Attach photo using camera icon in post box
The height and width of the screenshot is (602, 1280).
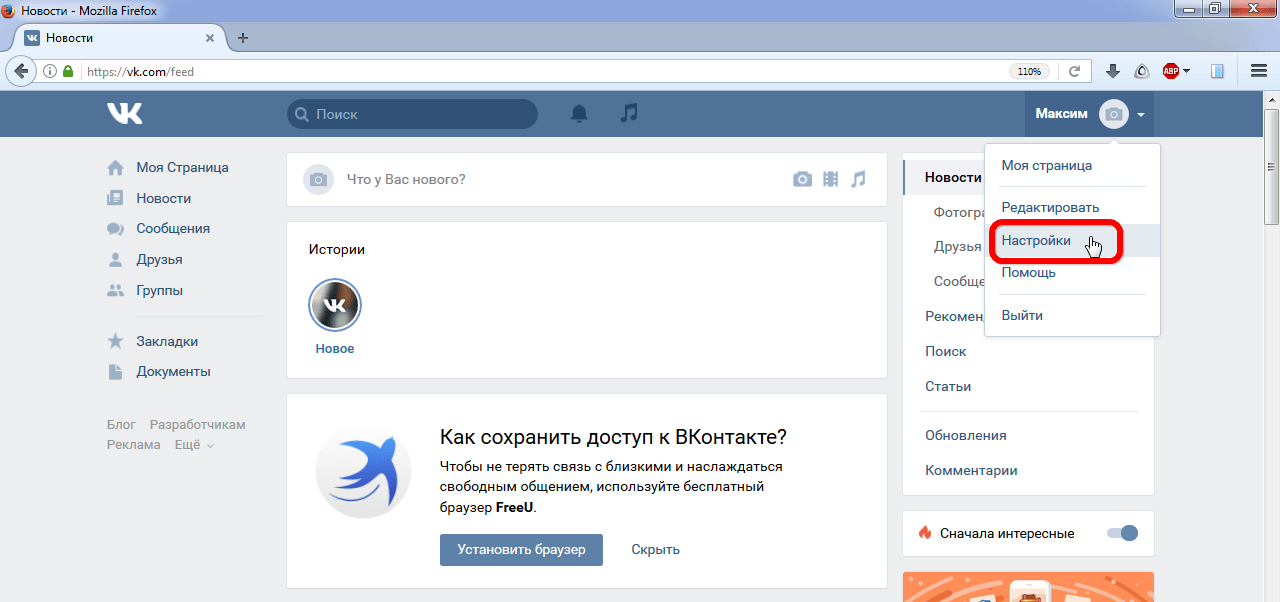coord(802,179)
